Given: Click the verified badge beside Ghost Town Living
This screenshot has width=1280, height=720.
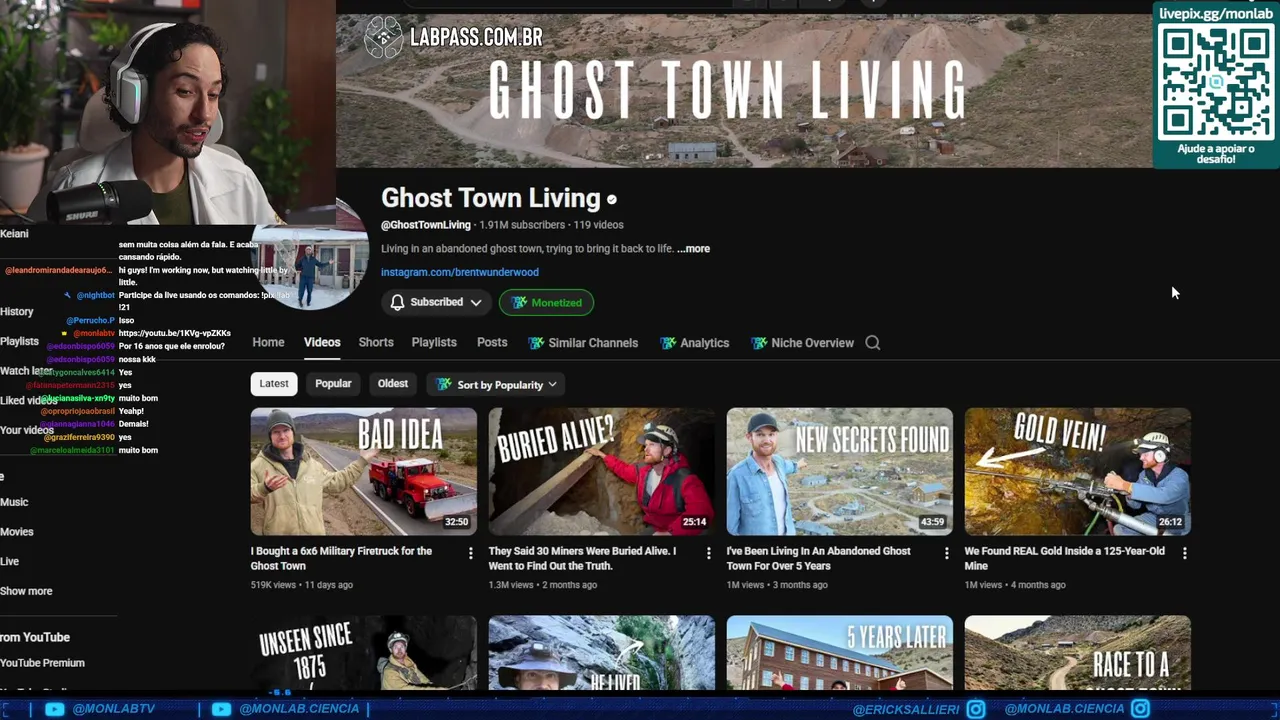Looking at the screenshot, I should click(612, 200).
